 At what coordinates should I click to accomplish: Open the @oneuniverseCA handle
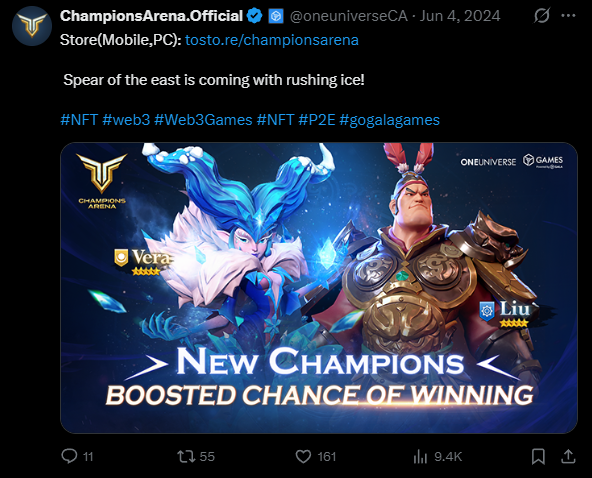(349, 16)
